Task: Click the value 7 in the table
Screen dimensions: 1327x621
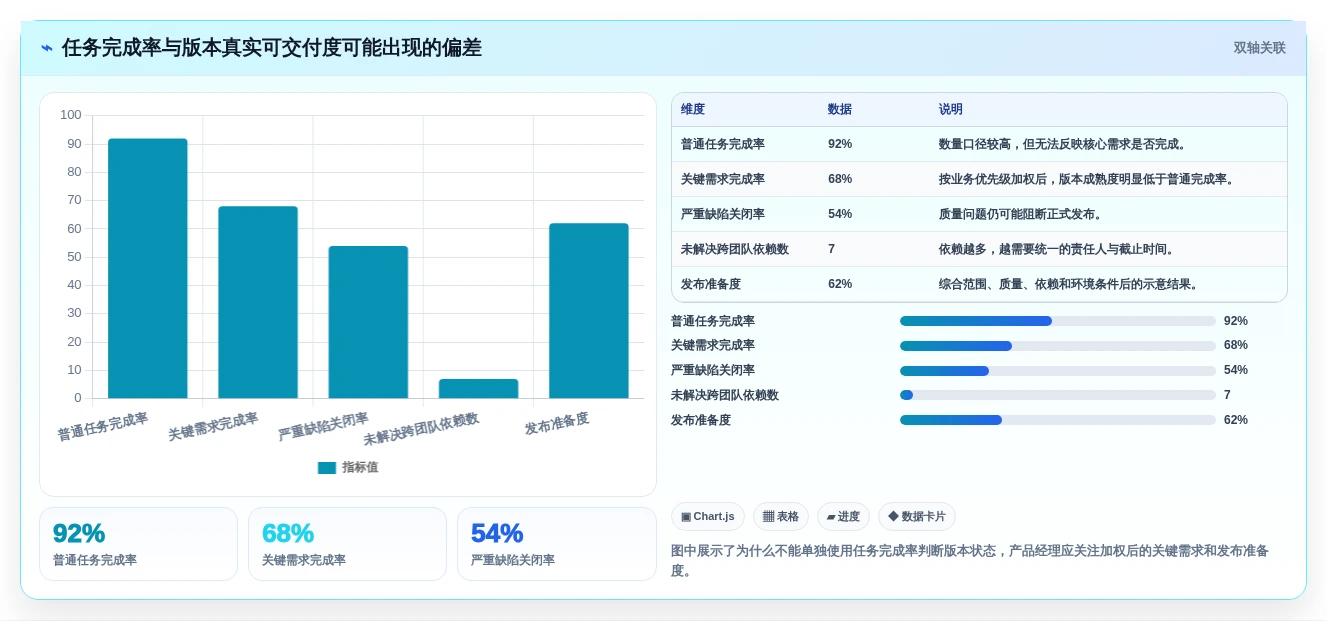Action: (832, 249)
